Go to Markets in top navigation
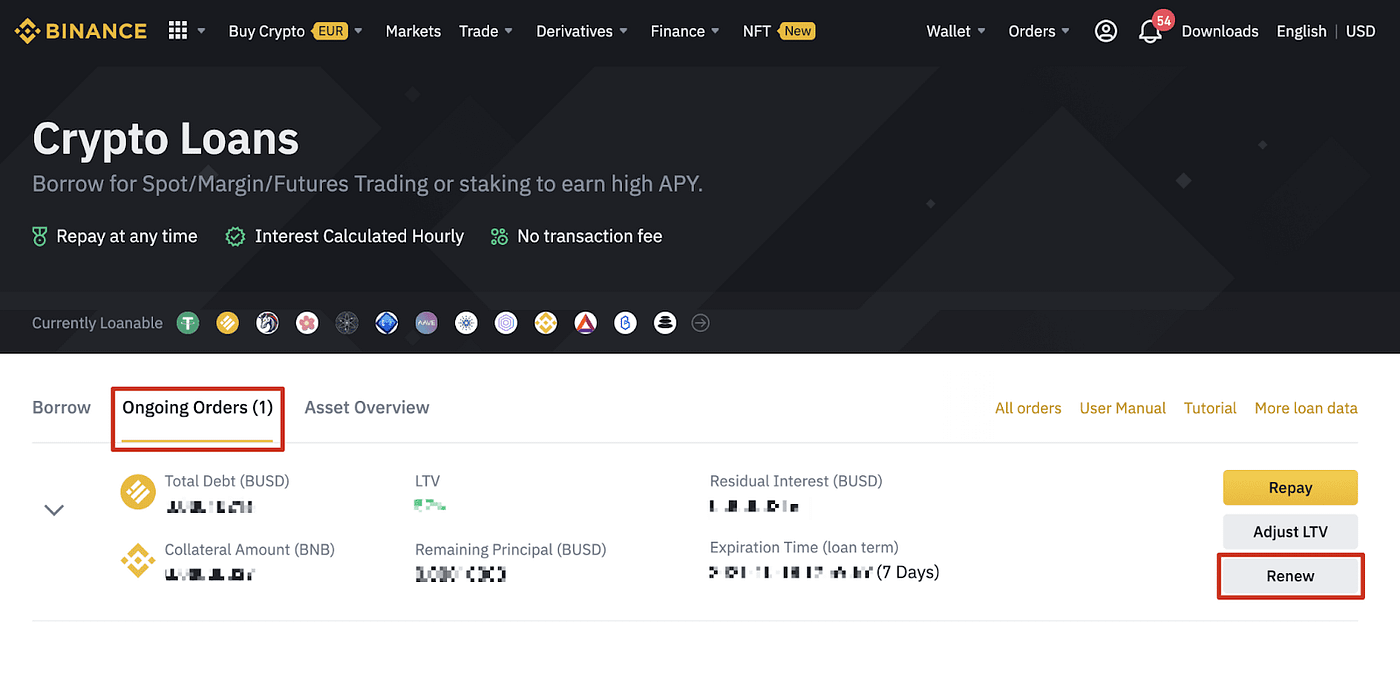The height and width of the screenshot is (673, 1400). [413, 31]
